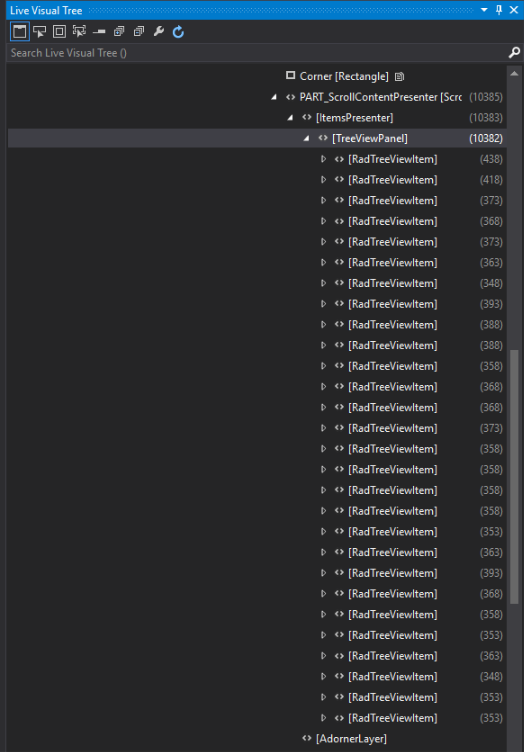Select the [AdornerLayer] row
524x752 pixels.
(x=256, y=739)
